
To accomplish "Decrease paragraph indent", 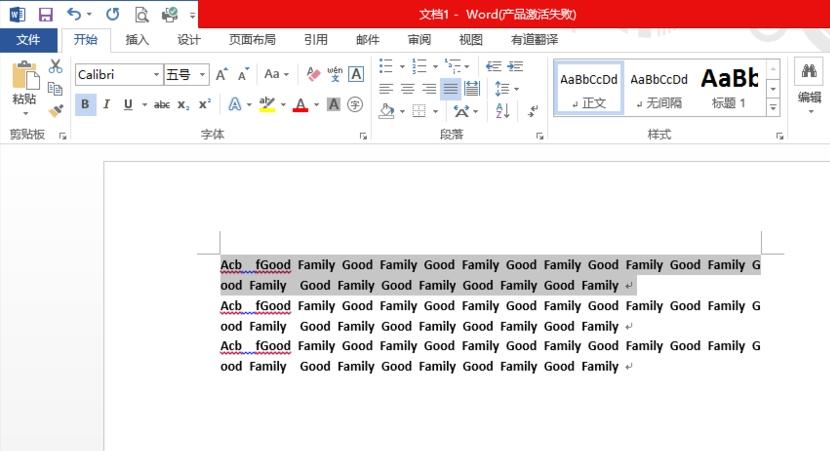I will tap(493, 66).
